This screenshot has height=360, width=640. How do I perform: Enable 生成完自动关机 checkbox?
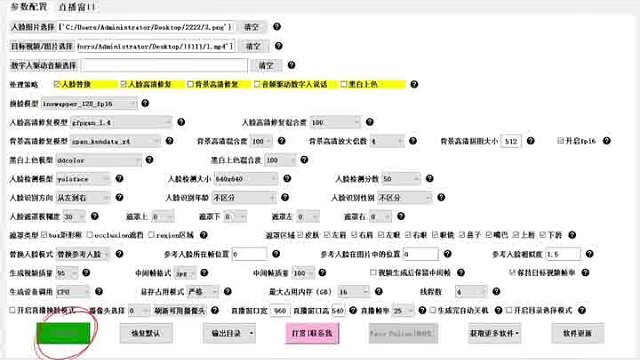(x=433, y=310)
